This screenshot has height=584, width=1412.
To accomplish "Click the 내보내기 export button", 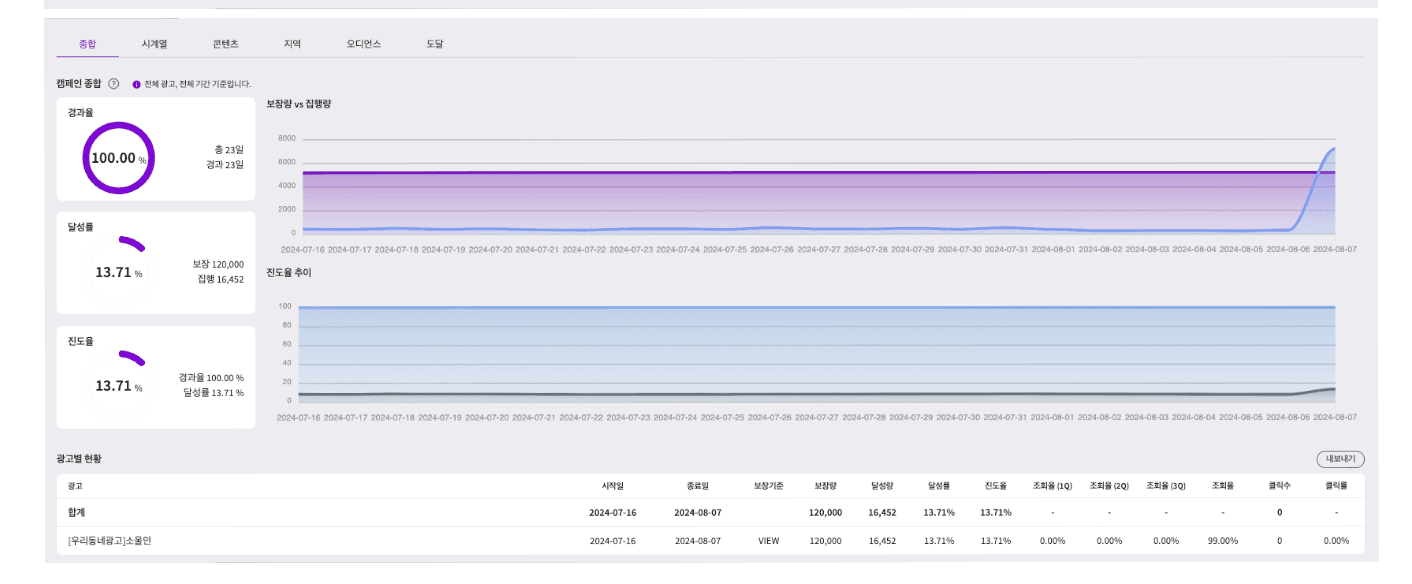I will 1340,459.
